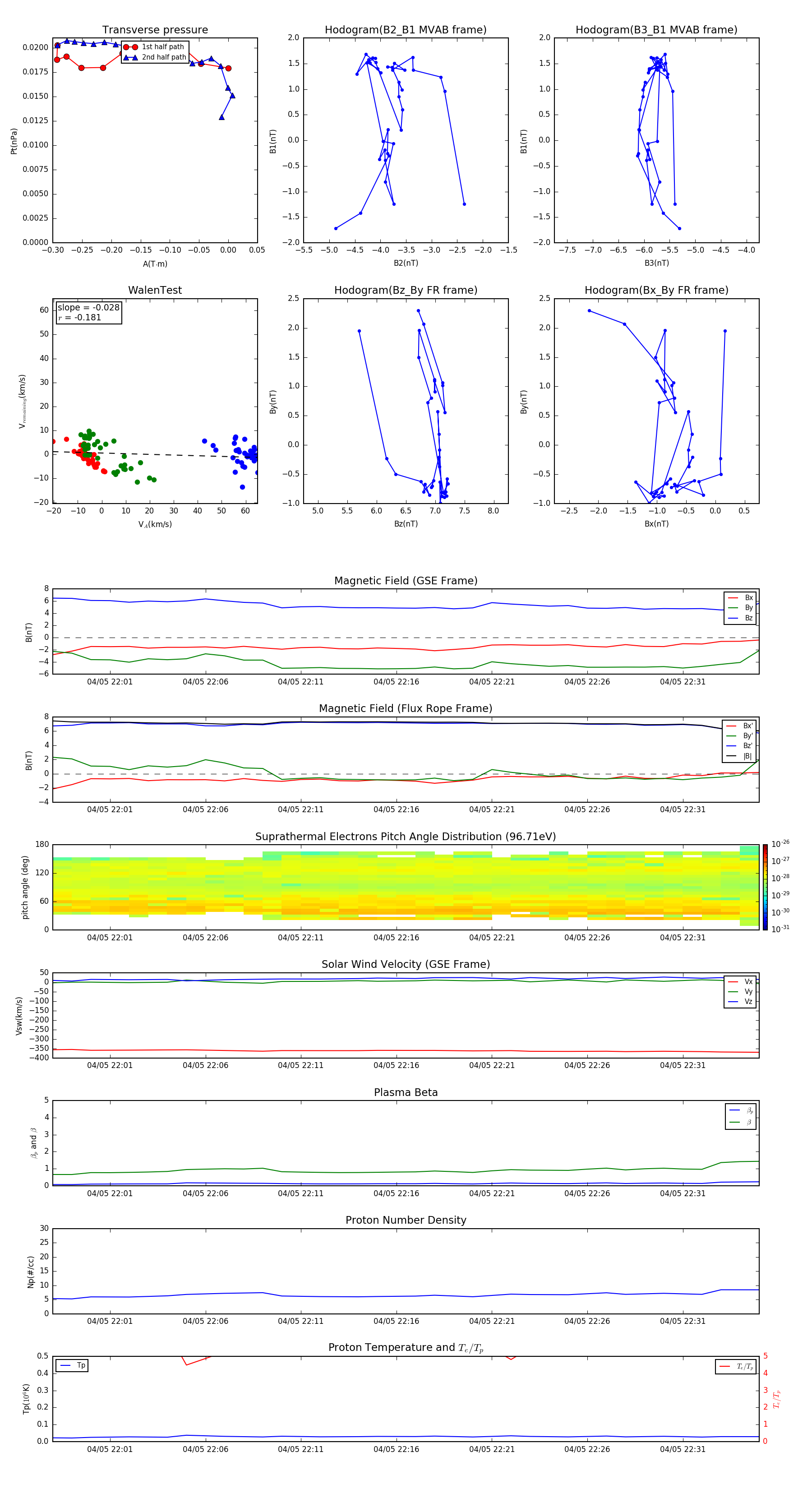Select the 'Hodogram(Bx_By FR frame)' title
Viewport: 812px width, 1489px height.
(x=656, y=290)
